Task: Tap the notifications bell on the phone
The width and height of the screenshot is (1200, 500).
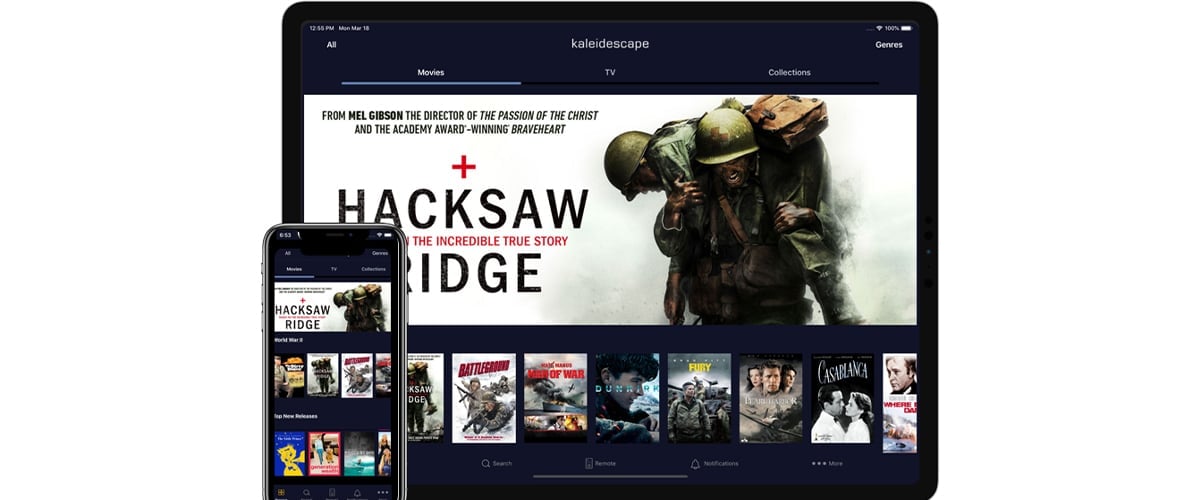Action: tap(357, 493)
